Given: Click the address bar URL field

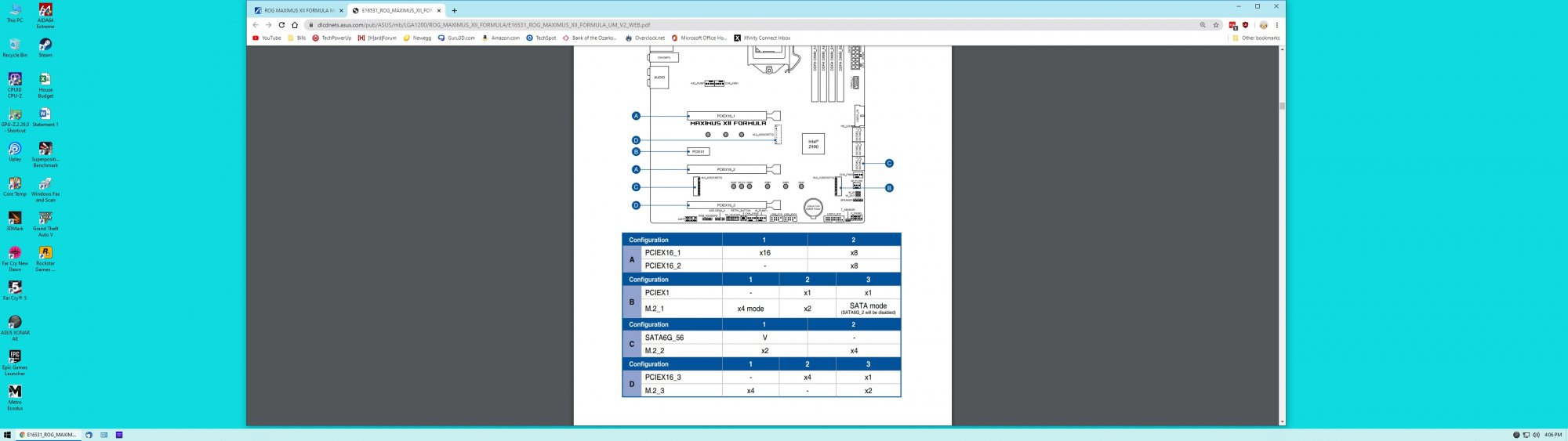Looking at the screenshot, I should (706, 25).
